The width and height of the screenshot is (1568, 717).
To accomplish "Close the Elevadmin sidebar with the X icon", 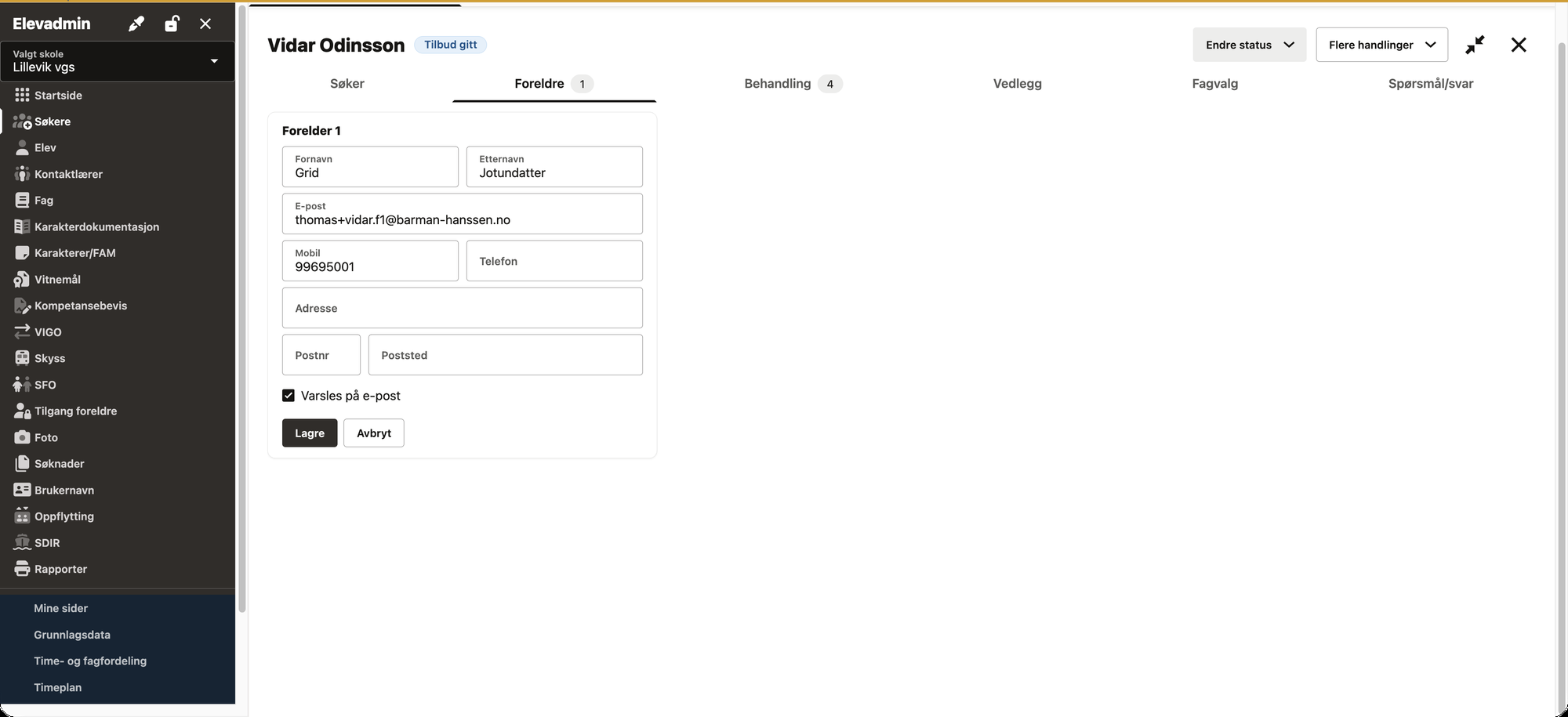I will (x=205, y=24).
